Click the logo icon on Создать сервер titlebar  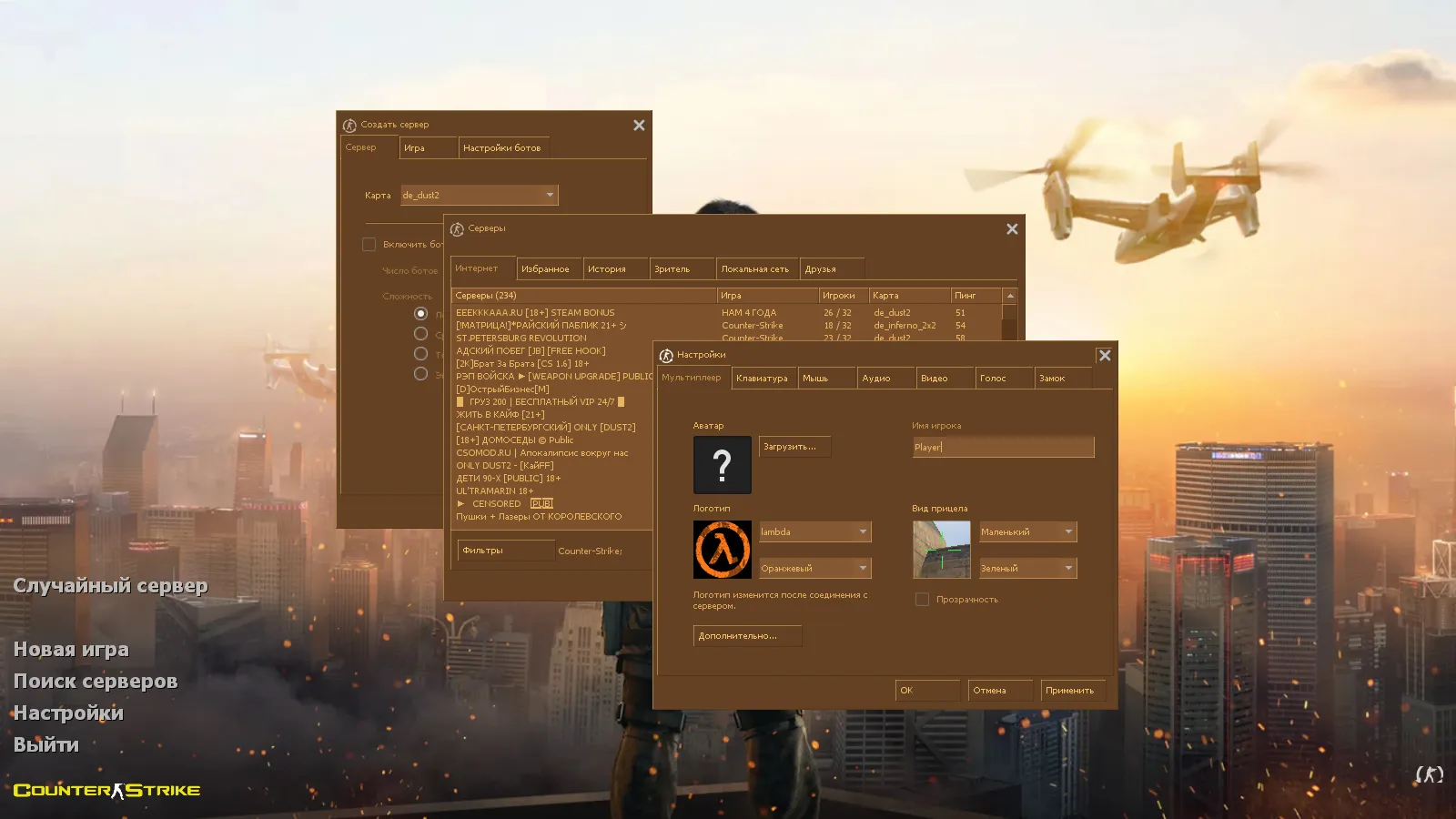pos(349,125)
